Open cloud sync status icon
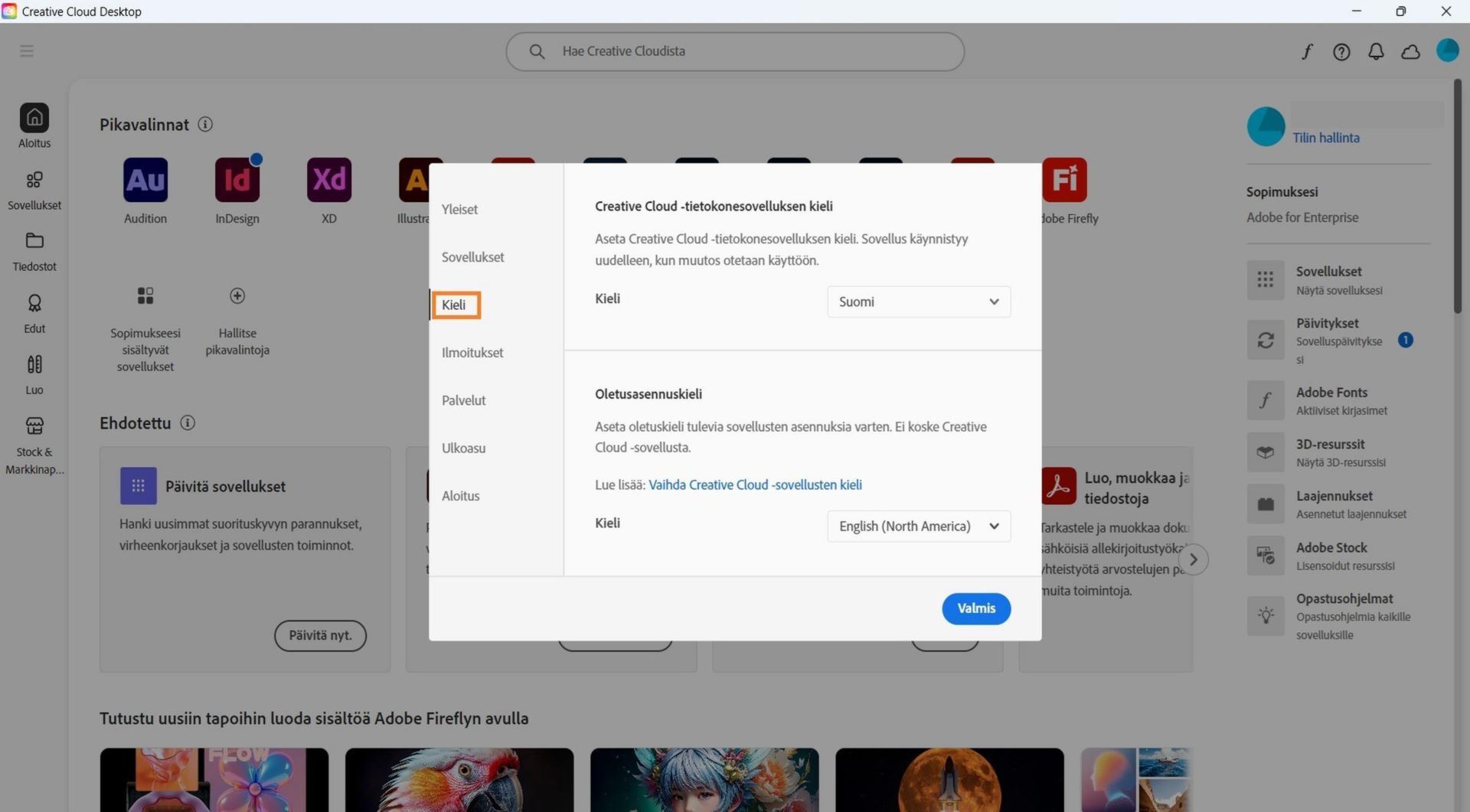Screen dimensions: 1470x812 (x=1410, y=51)
